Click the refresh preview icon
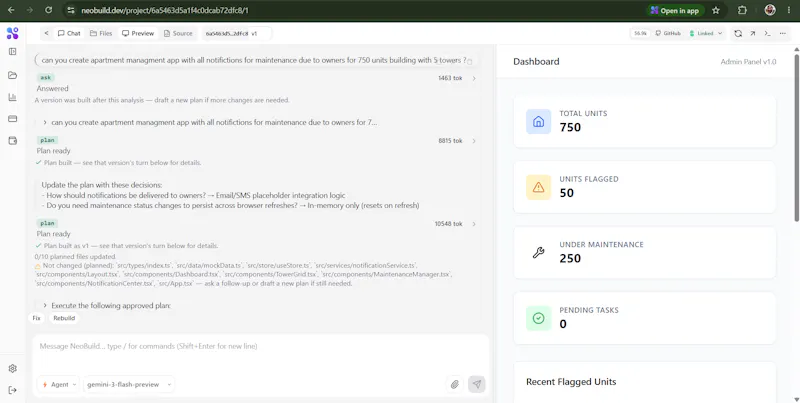The image size is (800, 403). (738, 33)
